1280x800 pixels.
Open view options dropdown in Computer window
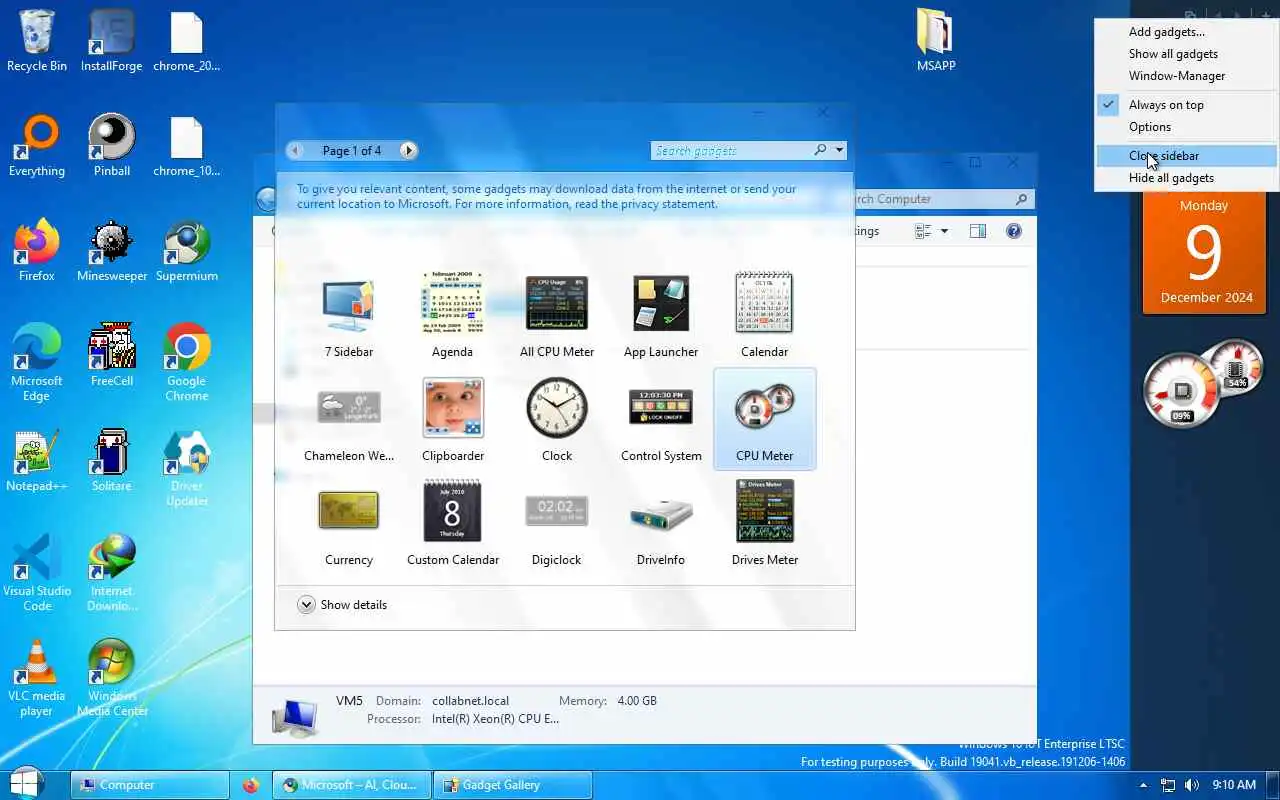(944, 231)
